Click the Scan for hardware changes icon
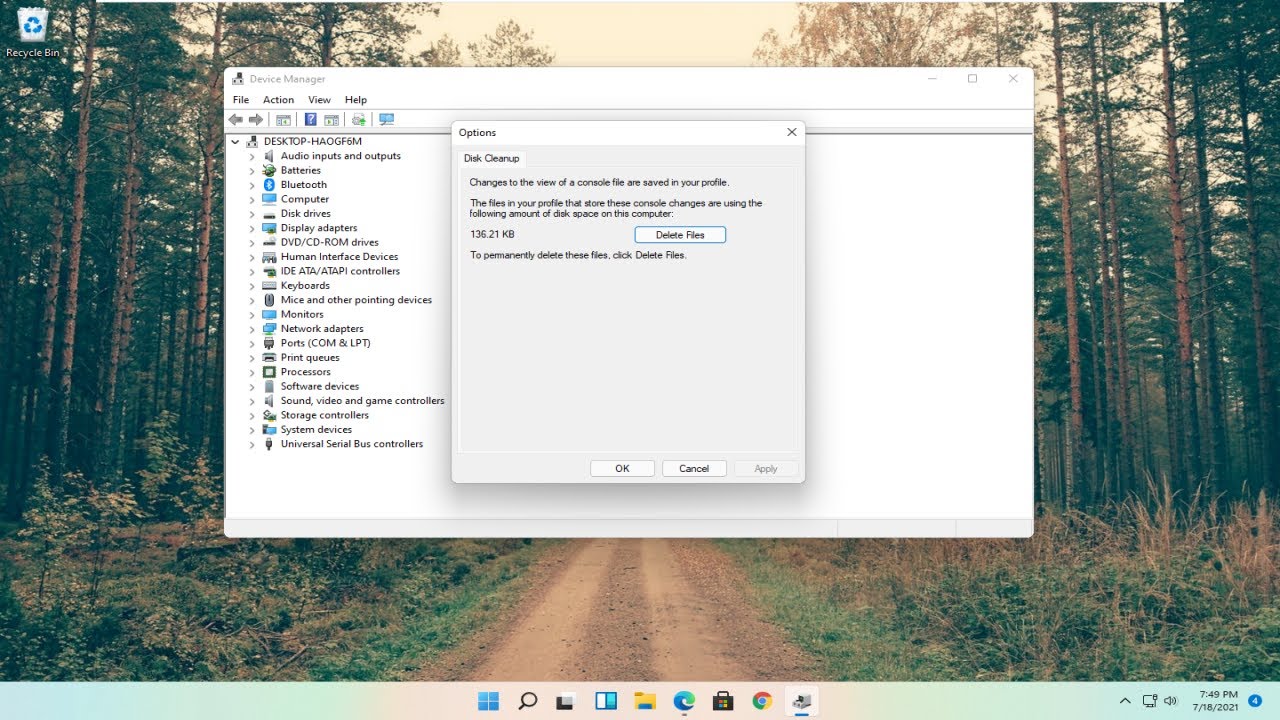Image resolution: width=1280 pixels, height=720 pixels. pyautogui.click(x=386, y=119)
